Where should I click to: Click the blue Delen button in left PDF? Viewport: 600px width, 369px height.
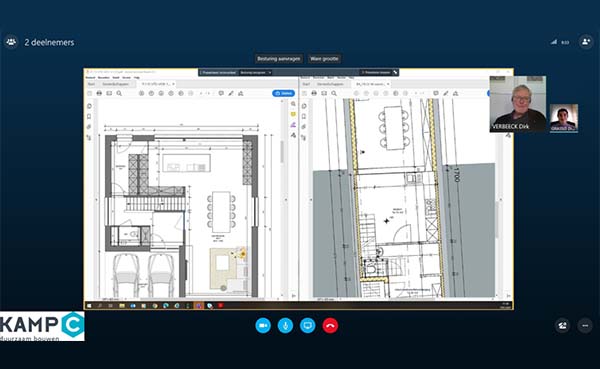click(x=284, y=93)
